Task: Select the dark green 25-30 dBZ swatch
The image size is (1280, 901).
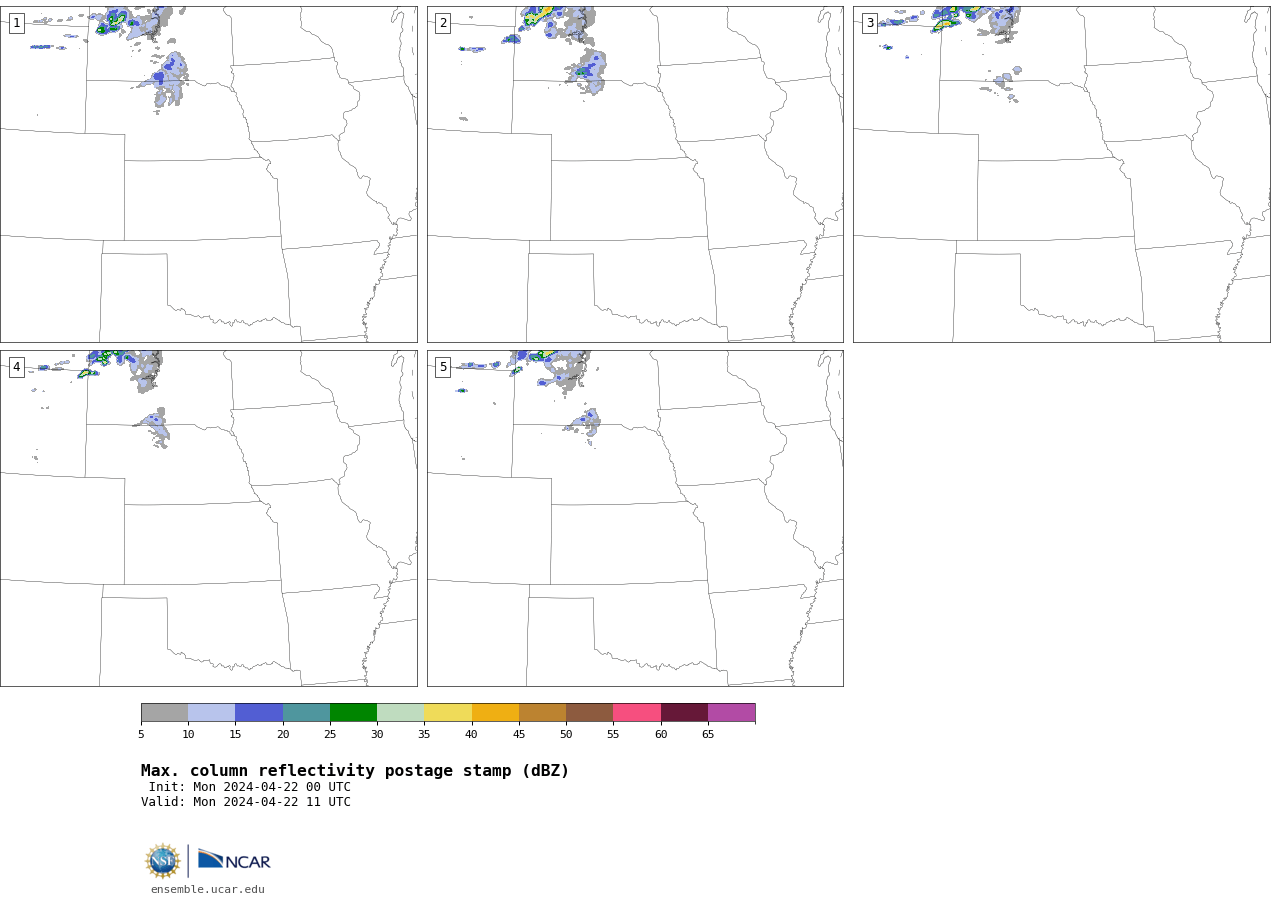Action: [353, 713]
